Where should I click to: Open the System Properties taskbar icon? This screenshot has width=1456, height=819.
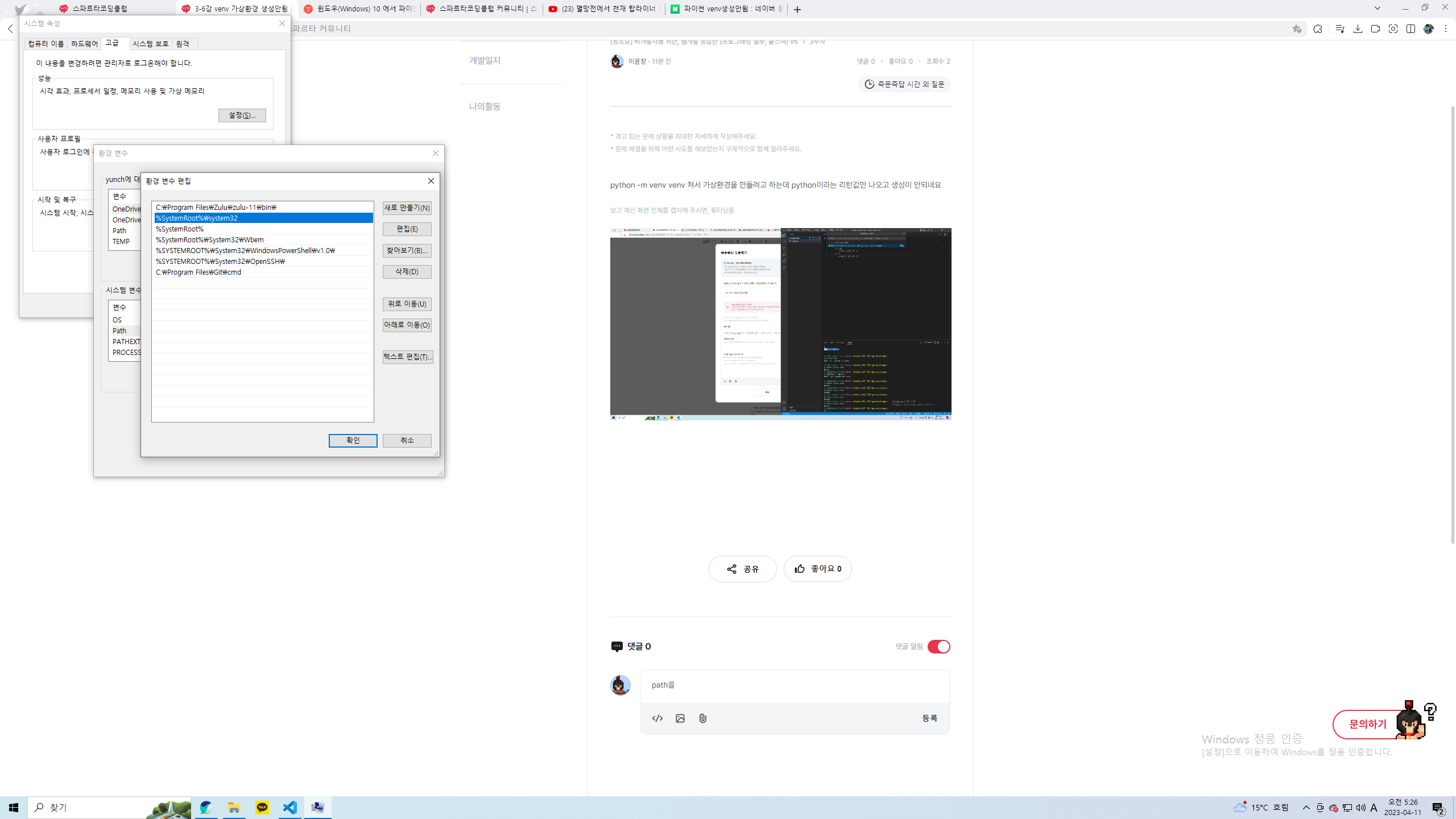[318, 808]
